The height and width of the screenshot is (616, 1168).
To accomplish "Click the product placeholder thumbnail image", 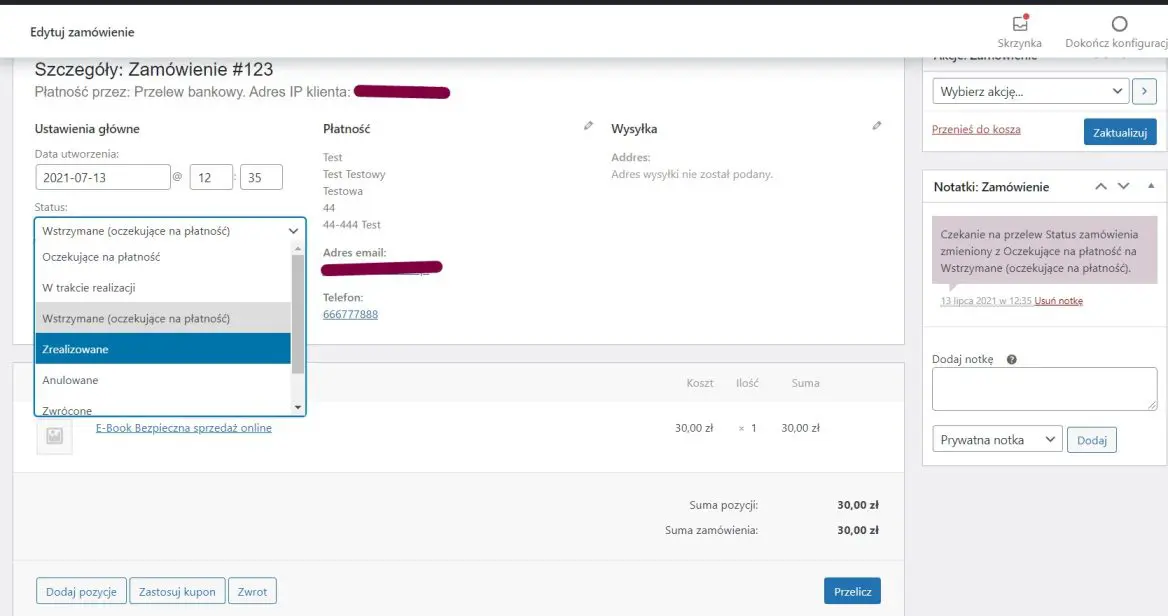I will pyautogui.click(x=54, y=436).
